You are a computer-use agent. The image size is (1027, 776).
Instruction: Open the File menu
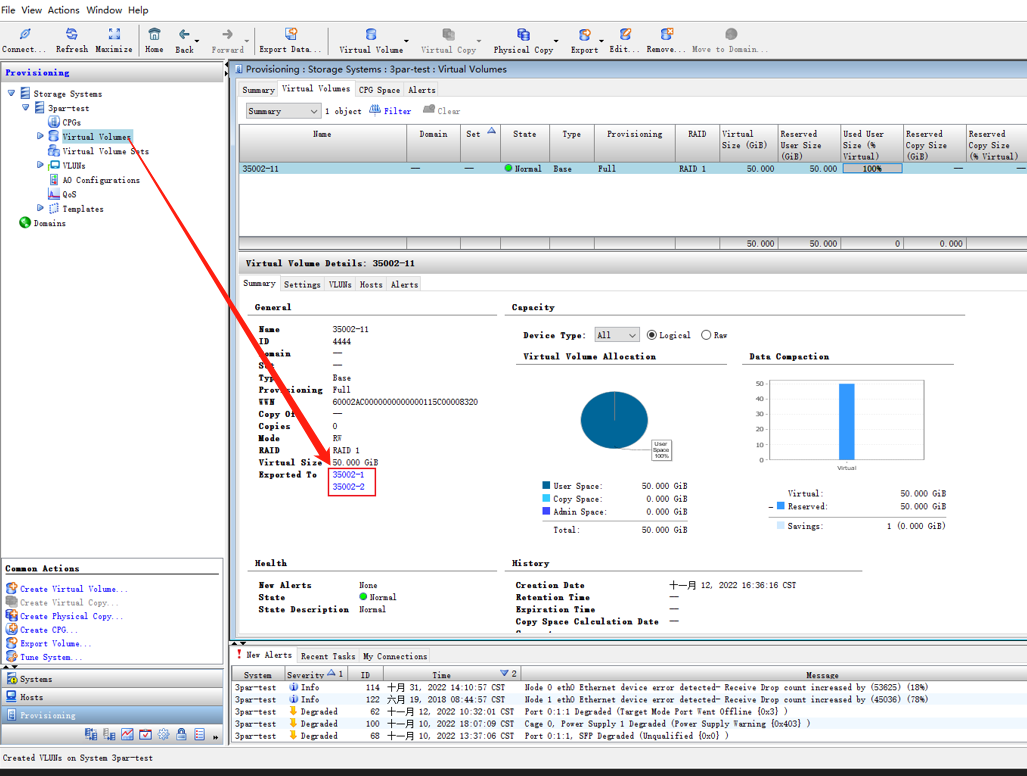coord(8,10)
